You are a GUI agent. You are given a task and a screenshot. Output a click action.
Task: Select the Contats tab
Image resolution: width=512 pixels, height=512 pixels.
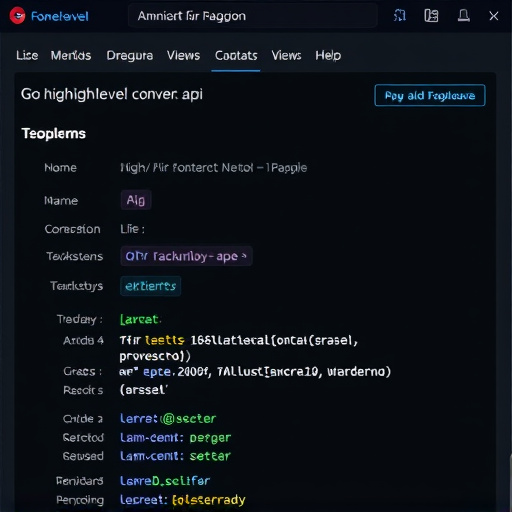pyautogui.click(x=236, y=55)
